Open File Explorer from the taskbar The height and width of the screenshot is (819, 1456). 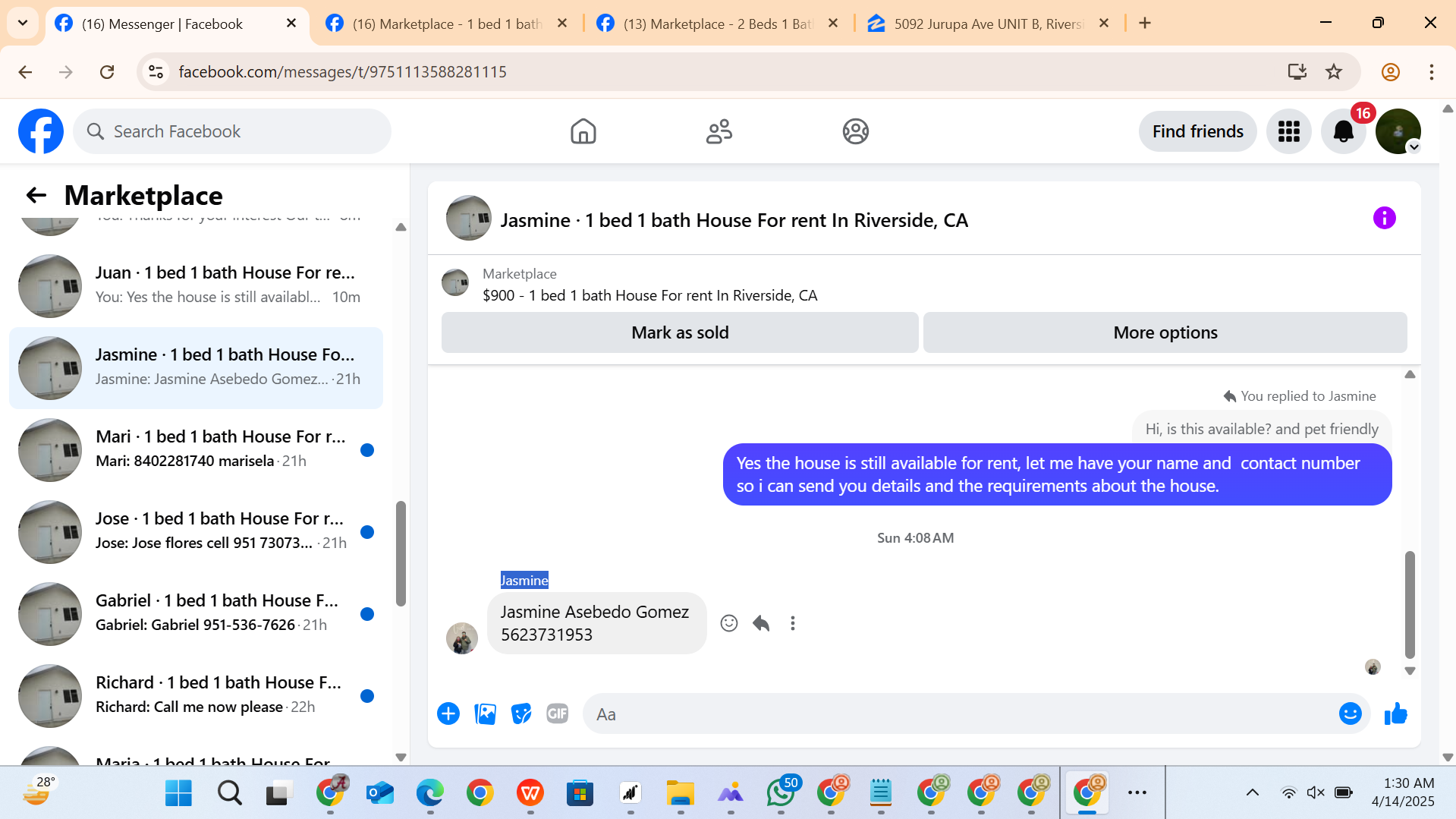pyautogui.click(x=680, y=793)
